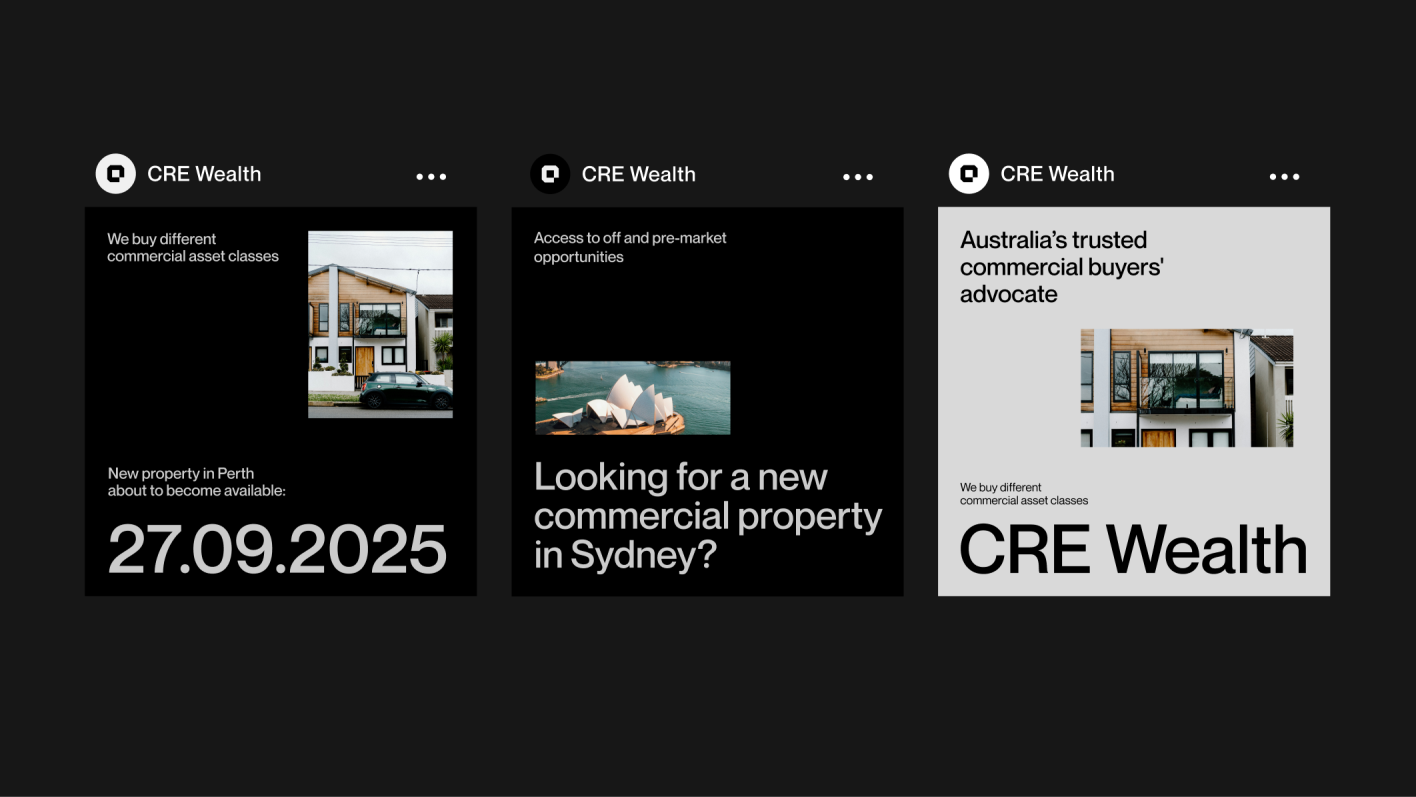Image resolution: width=1416 pixels, height=797 pixels.
Task: Click the black CRE Wealth avatar on the Sydney post
Action: pos(550,174)
